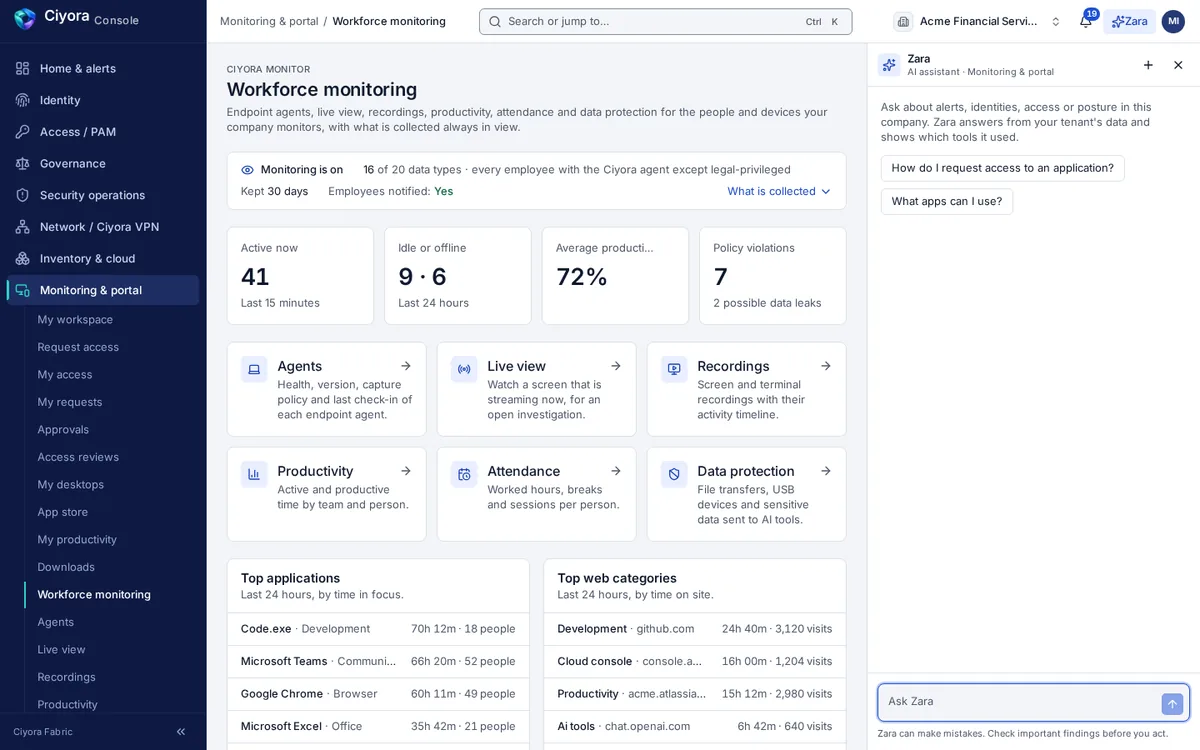This screenshot has width=1200, height=750.
Task: Click the Microsoft Teams application row
Action: (x=378, y=662)
